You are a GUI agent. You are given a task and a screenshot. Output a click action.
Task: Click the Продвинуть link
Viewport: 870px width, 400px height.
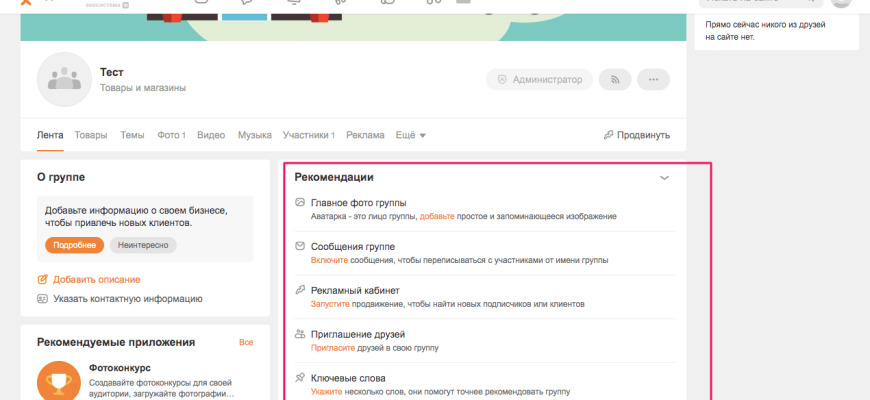click(x=636, y=135)
